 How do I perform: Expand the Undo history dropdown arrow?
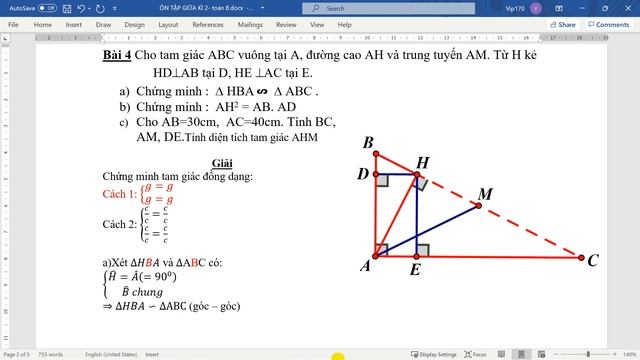coord(89,9)
